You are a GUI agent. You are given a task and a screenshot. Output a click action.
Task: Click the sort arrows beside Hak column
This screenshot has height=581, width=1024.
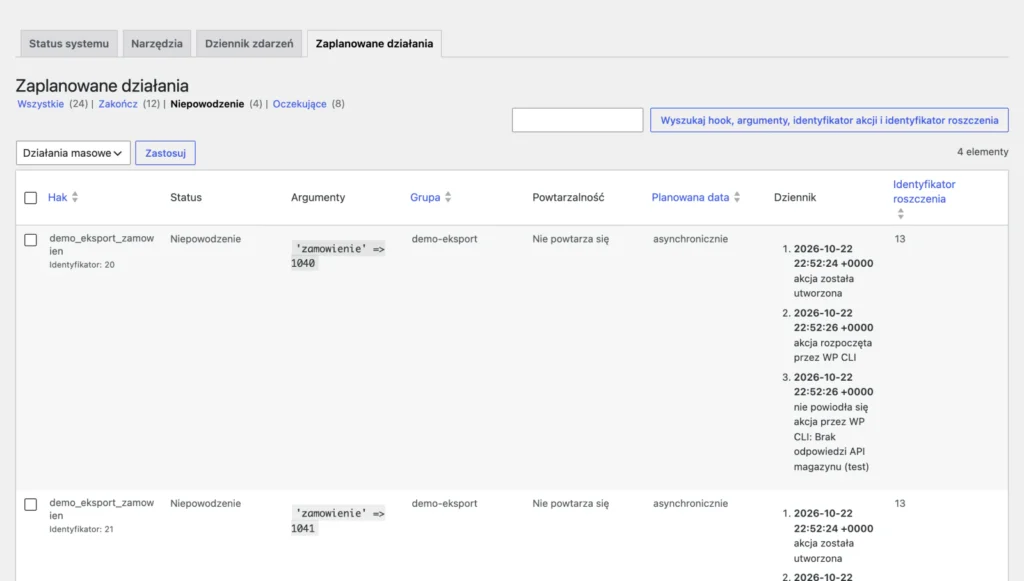point(75,197)
